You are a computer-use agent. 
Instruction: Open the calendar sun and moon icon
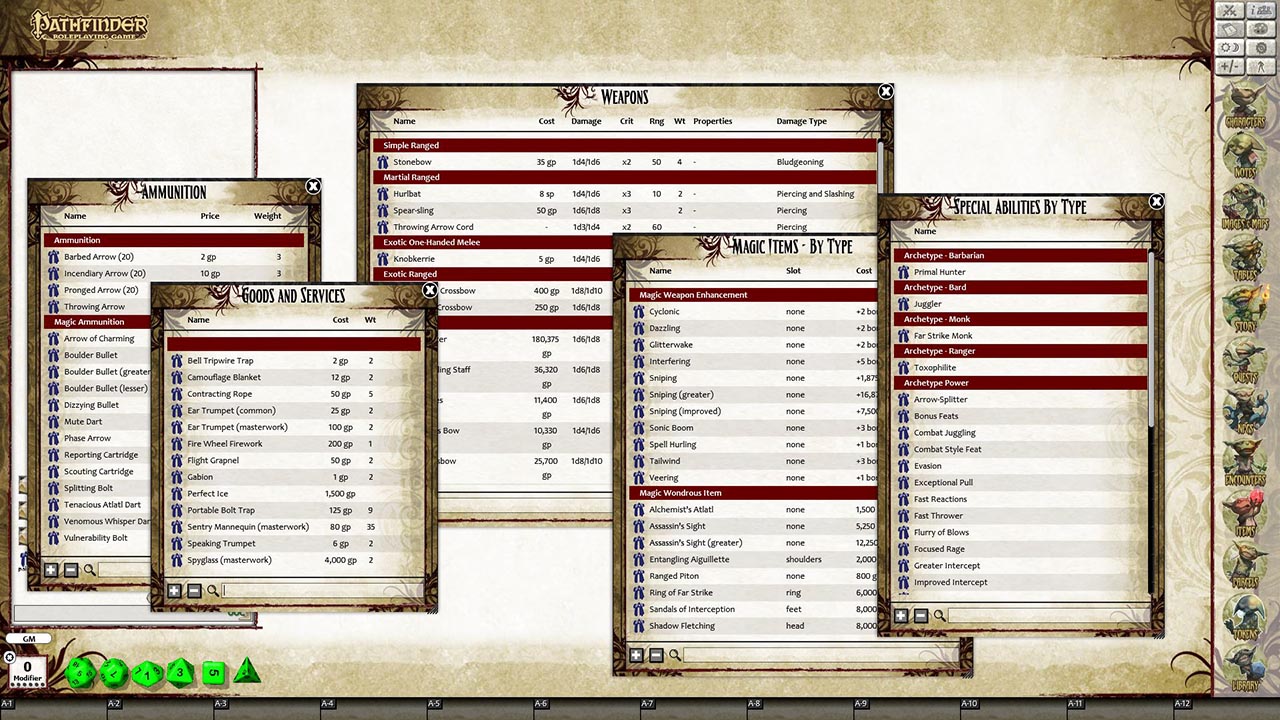pos(1230,48)
